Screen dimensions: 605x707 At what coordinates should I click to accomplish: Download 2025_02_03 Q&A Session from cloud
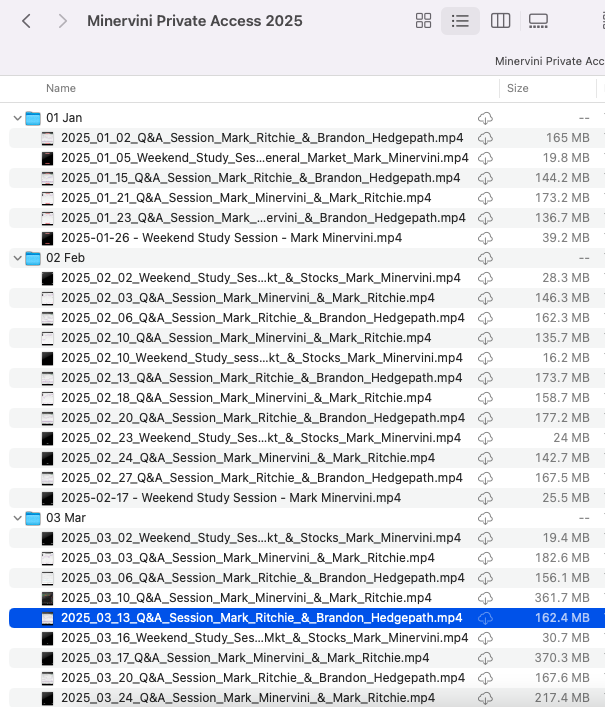tap(485, 298)
